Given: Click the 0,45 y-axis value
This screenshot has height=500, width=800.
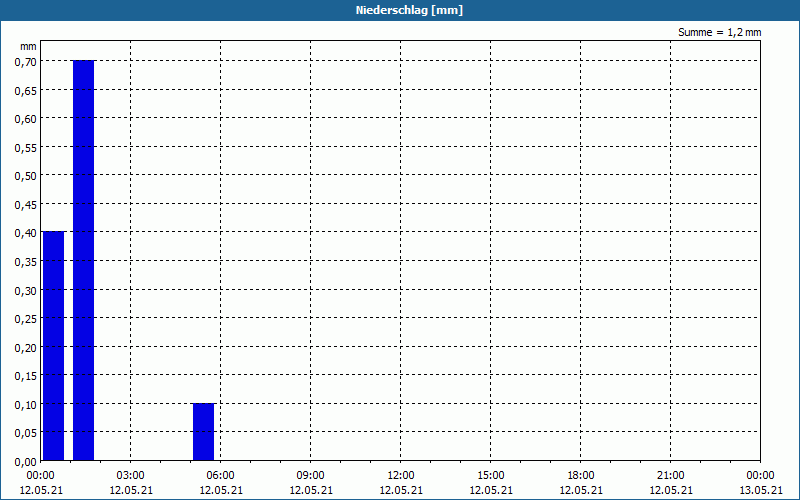Looking at the screenshot, I should (26, 205).
